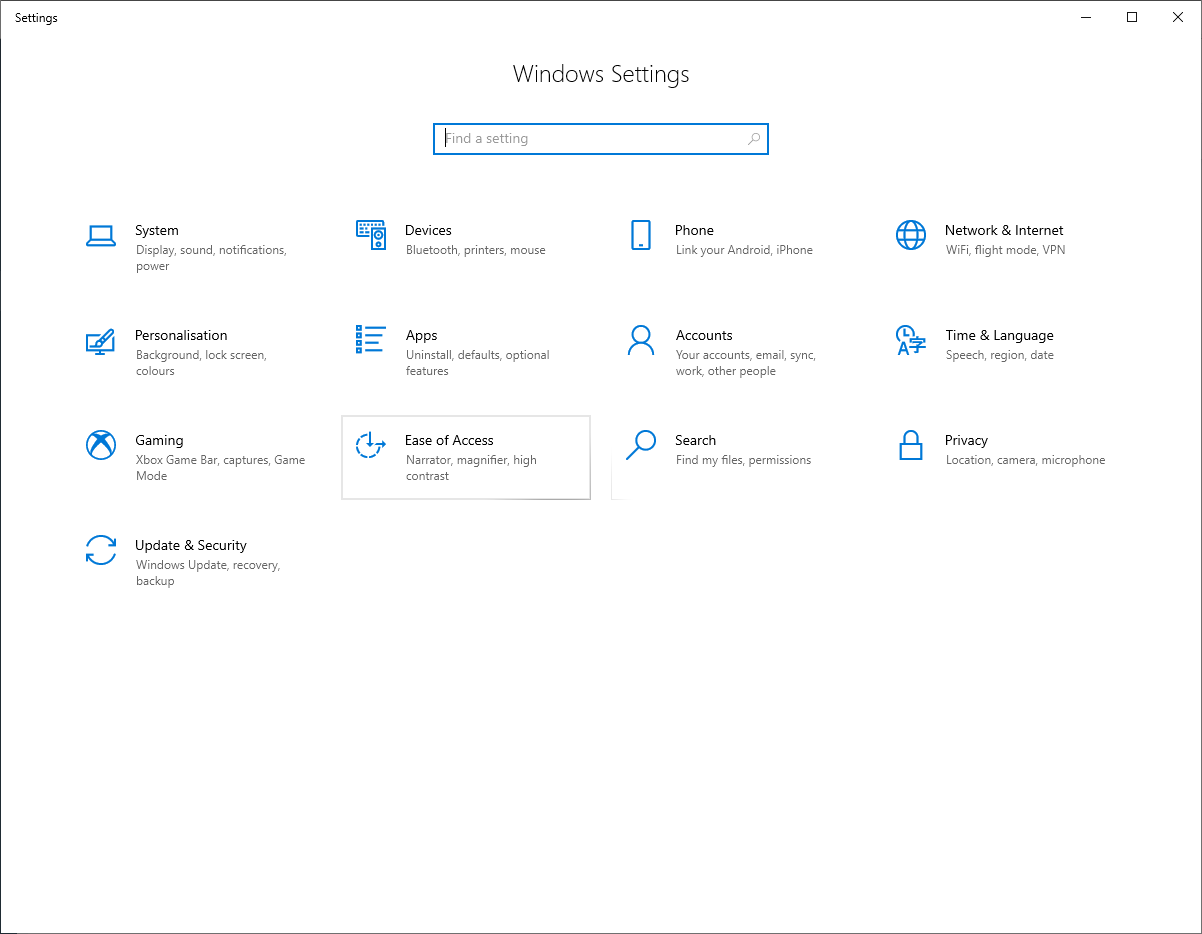Focus the 'Find a setting' search field
The height and width of the screenshot is (934, 1202).
pyautogui.click(x=601, y=139)
